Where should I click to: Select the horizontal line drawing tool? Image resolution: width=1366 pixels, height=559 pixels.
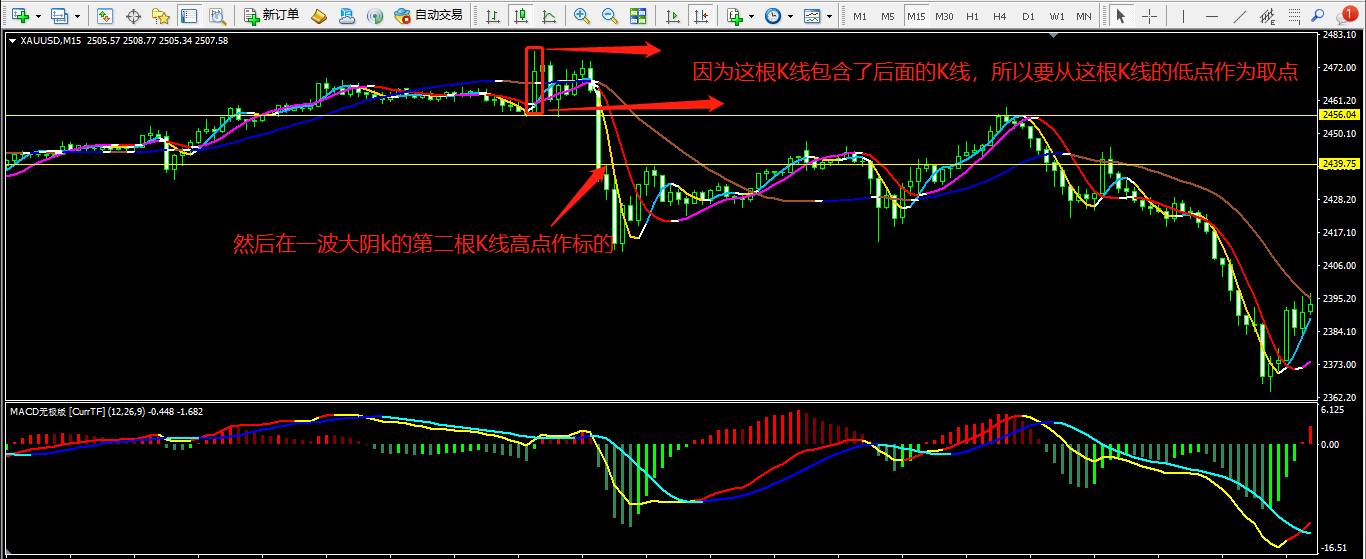click(x=1212, y=16)
